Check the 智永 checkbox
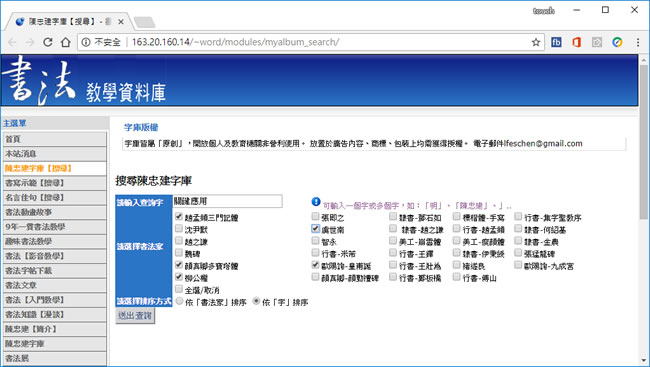The height and width of the screenshot is (367, 650). click(315, 241)
